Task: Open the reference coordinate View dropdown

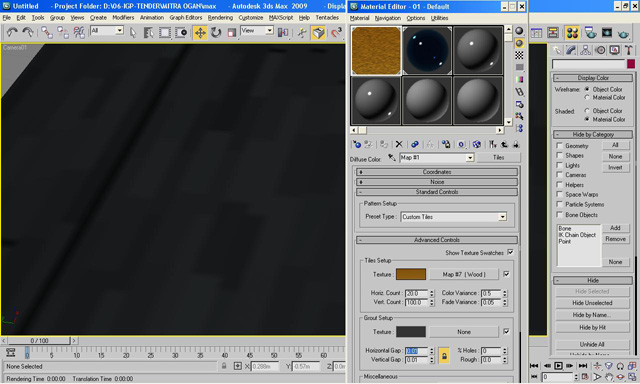Action: (269, 30)
